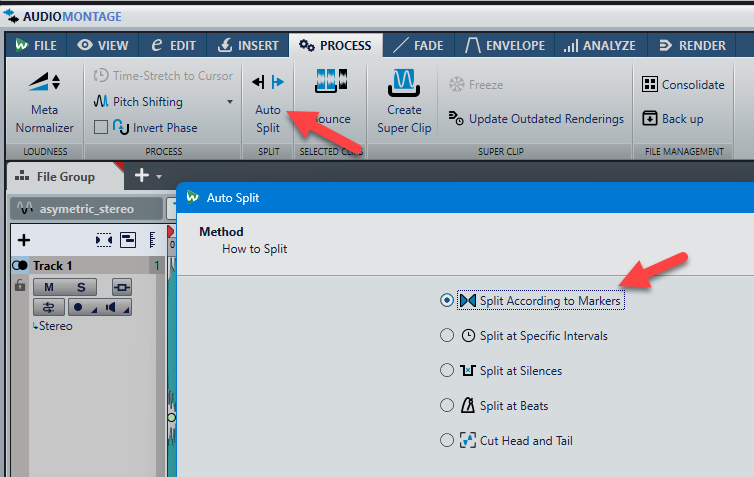Click the Back up button

pos(673,118)
